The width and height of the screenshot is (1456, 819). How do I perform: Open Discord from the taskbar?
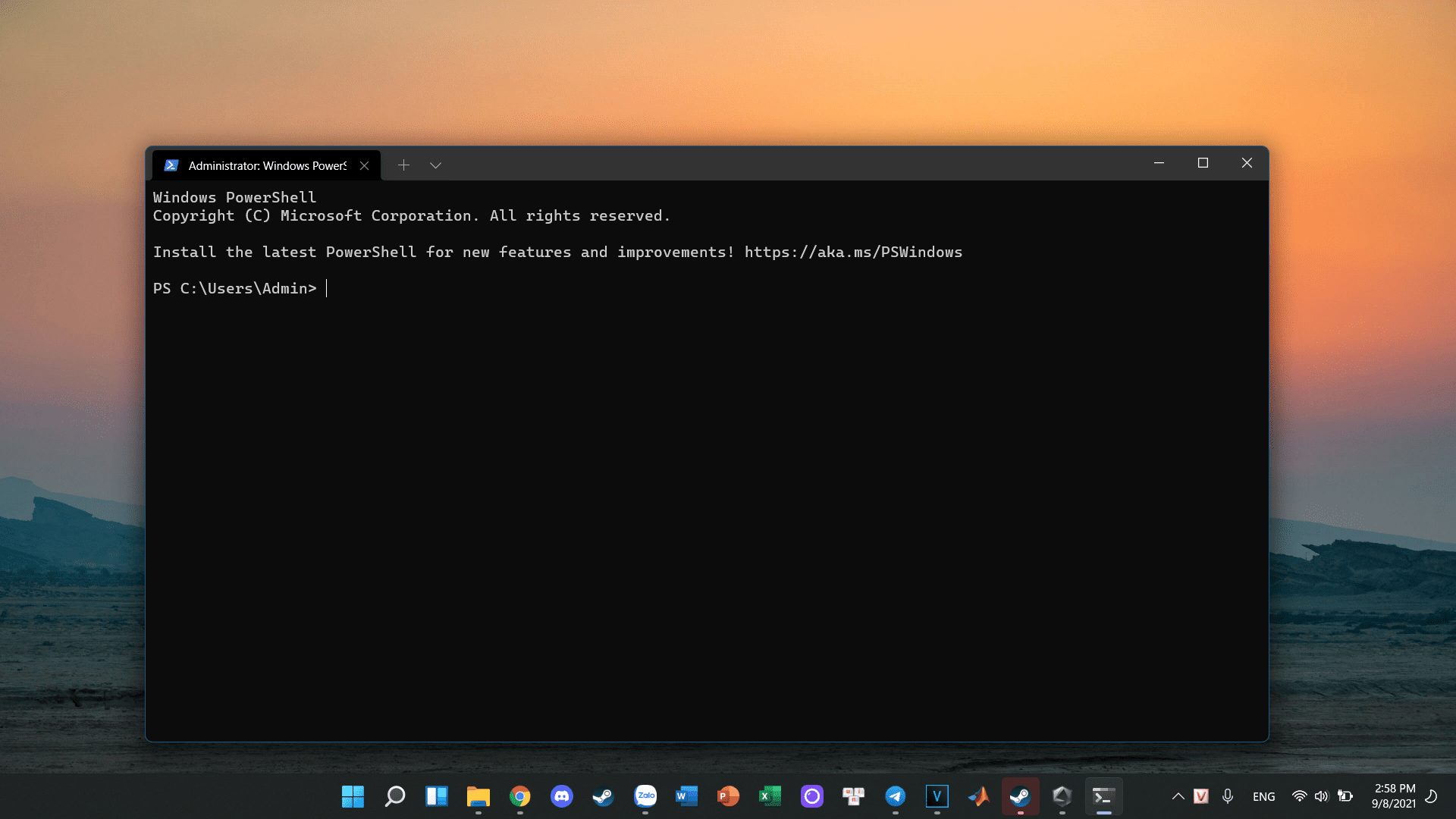point(561,796)
